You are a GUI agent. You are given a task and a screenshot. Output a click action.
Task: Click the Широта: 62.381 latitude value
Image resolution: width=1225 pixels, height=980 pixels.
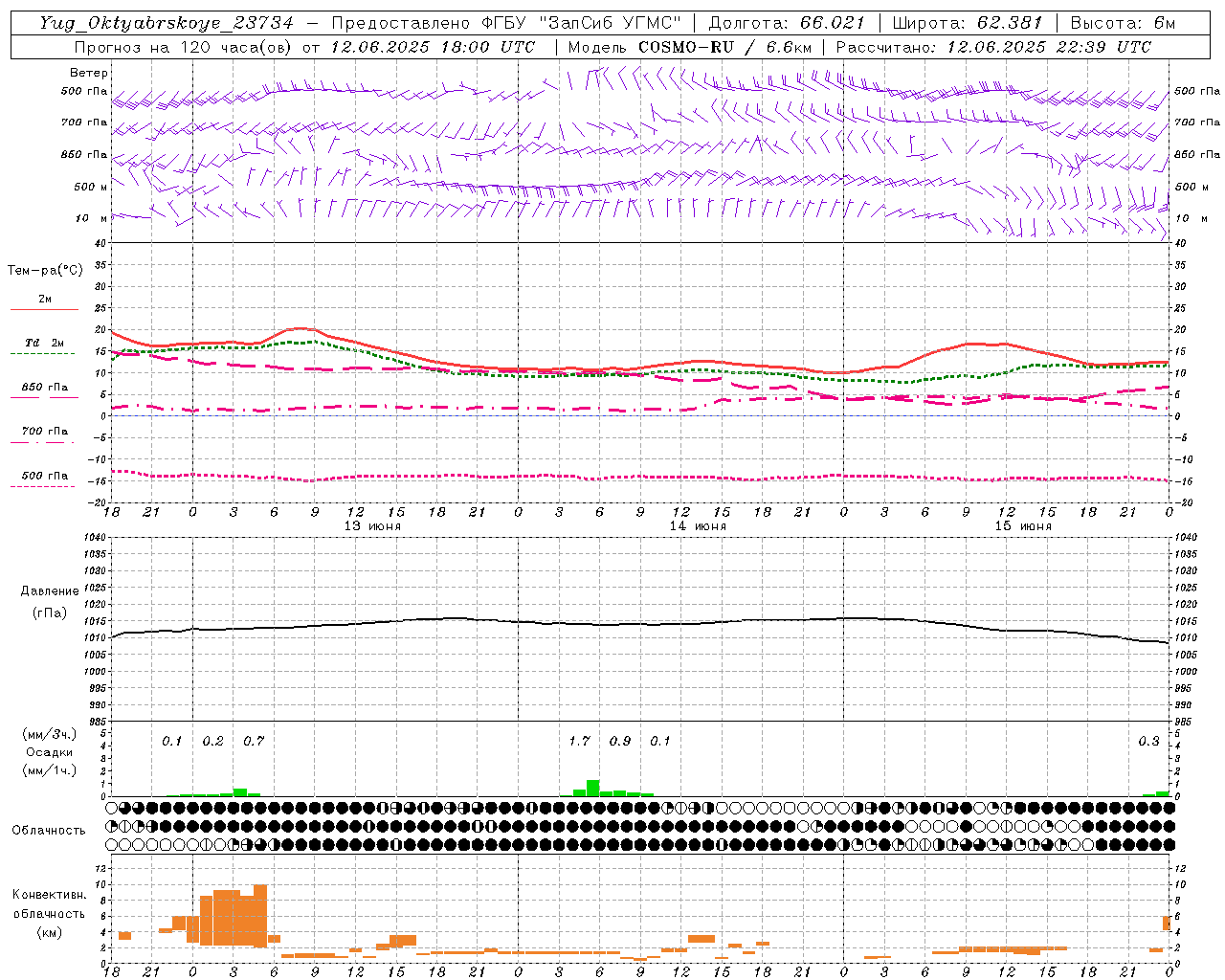point(967,23)
